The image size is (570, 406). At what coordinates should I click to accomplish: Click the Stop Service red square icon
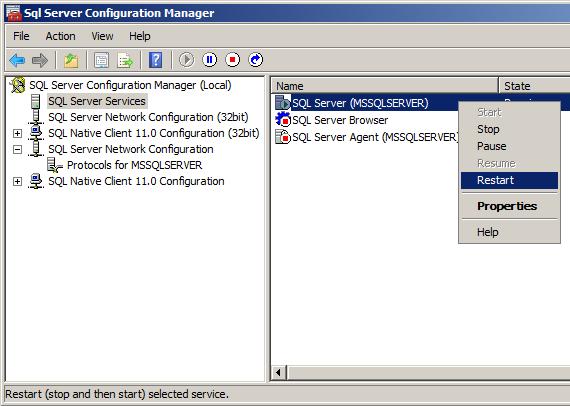coord(232,60)
